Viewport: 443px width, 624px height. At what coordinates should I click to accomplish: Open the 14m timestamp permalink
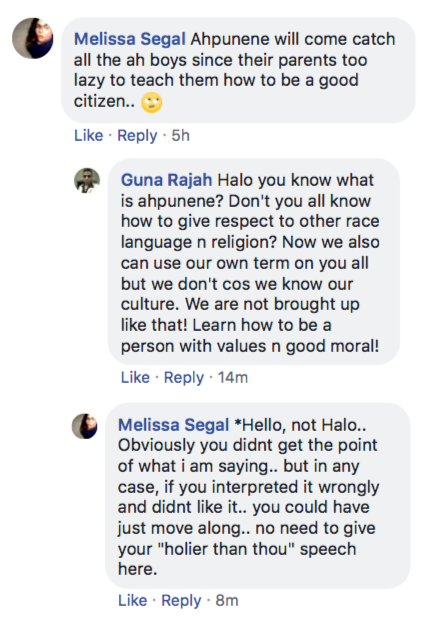tap(233, 377)
